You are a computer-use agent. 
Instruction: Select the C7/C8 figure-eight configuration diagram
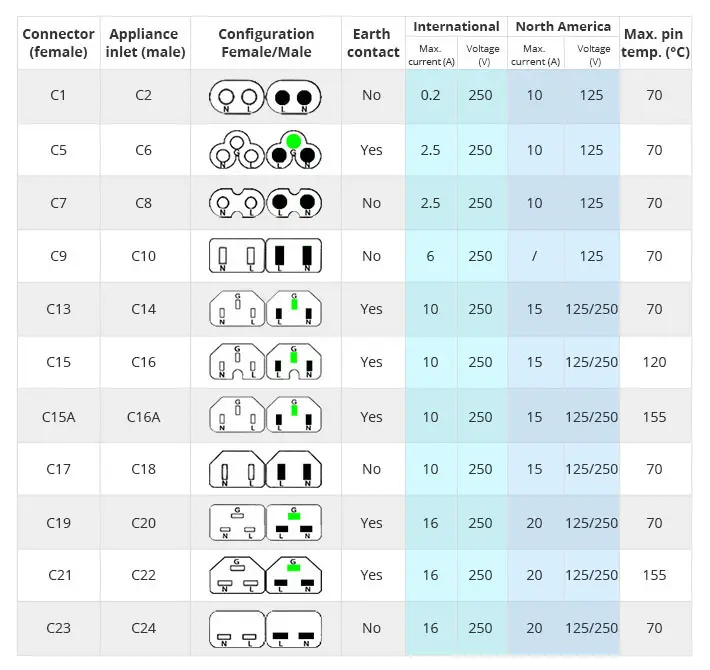[x=265, y=203]
